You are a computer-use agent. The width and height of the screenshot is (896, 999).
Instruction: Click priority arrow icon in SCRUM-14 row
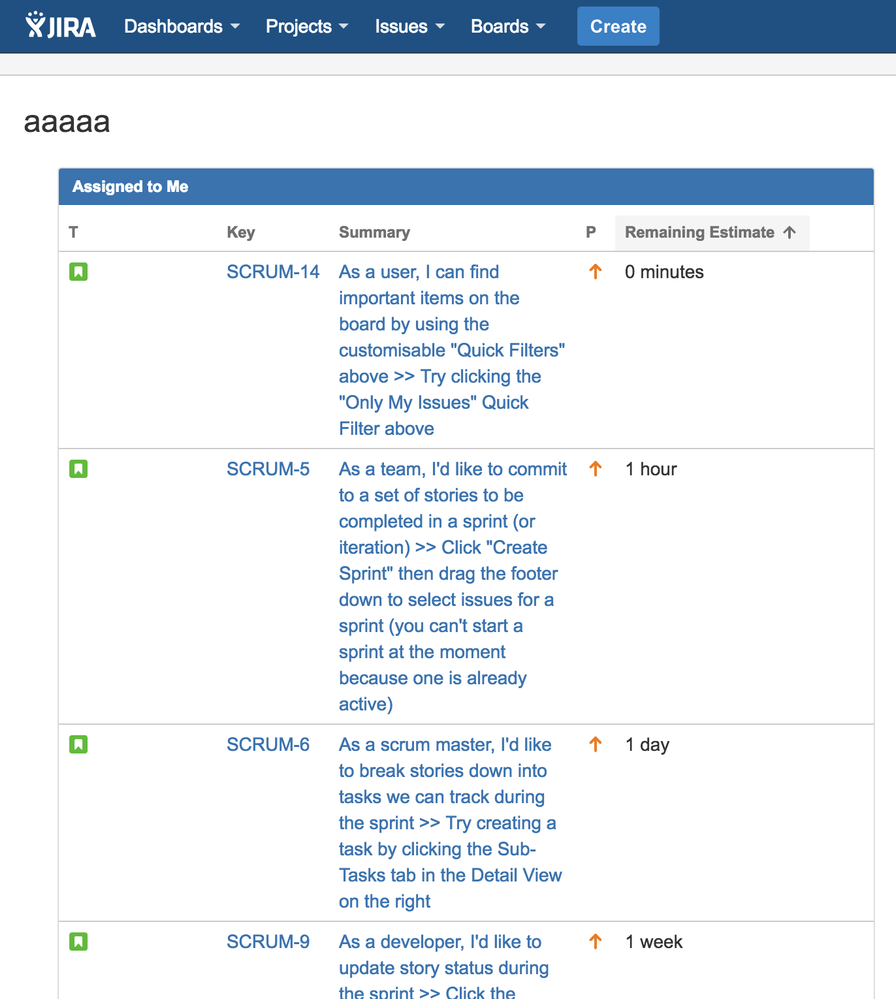coord(595,272)
